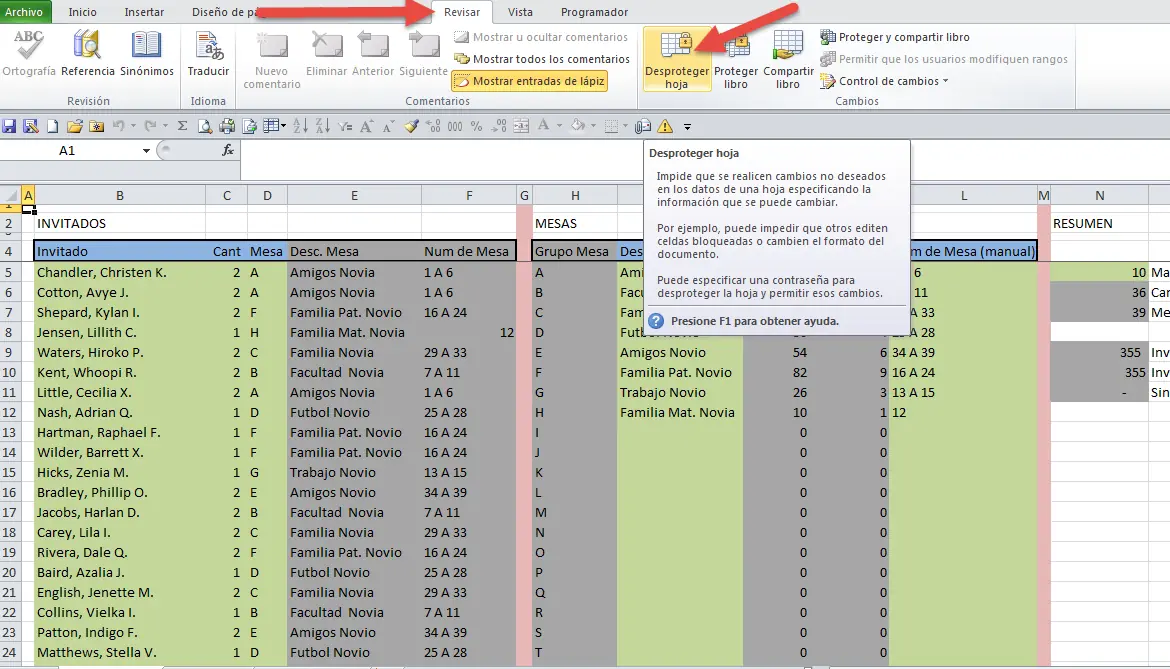Screen dimensions: 1170x669
Task: Click the filter funnel icon
Action: (345, 127)
